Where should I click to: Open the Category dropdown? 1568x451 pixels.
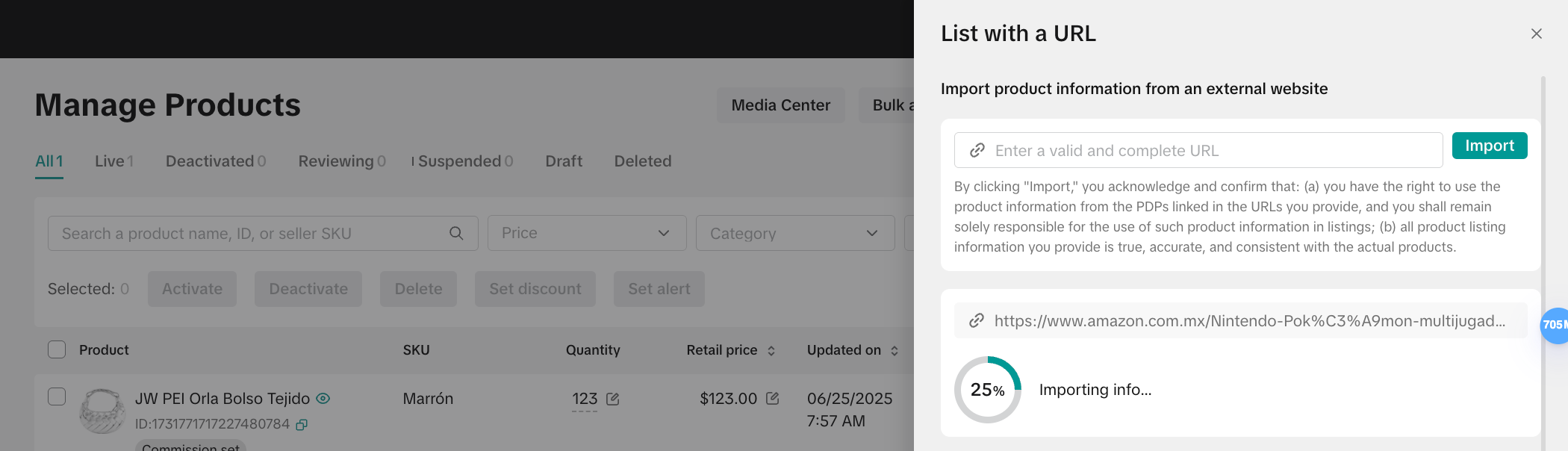(x=795, y=233)
